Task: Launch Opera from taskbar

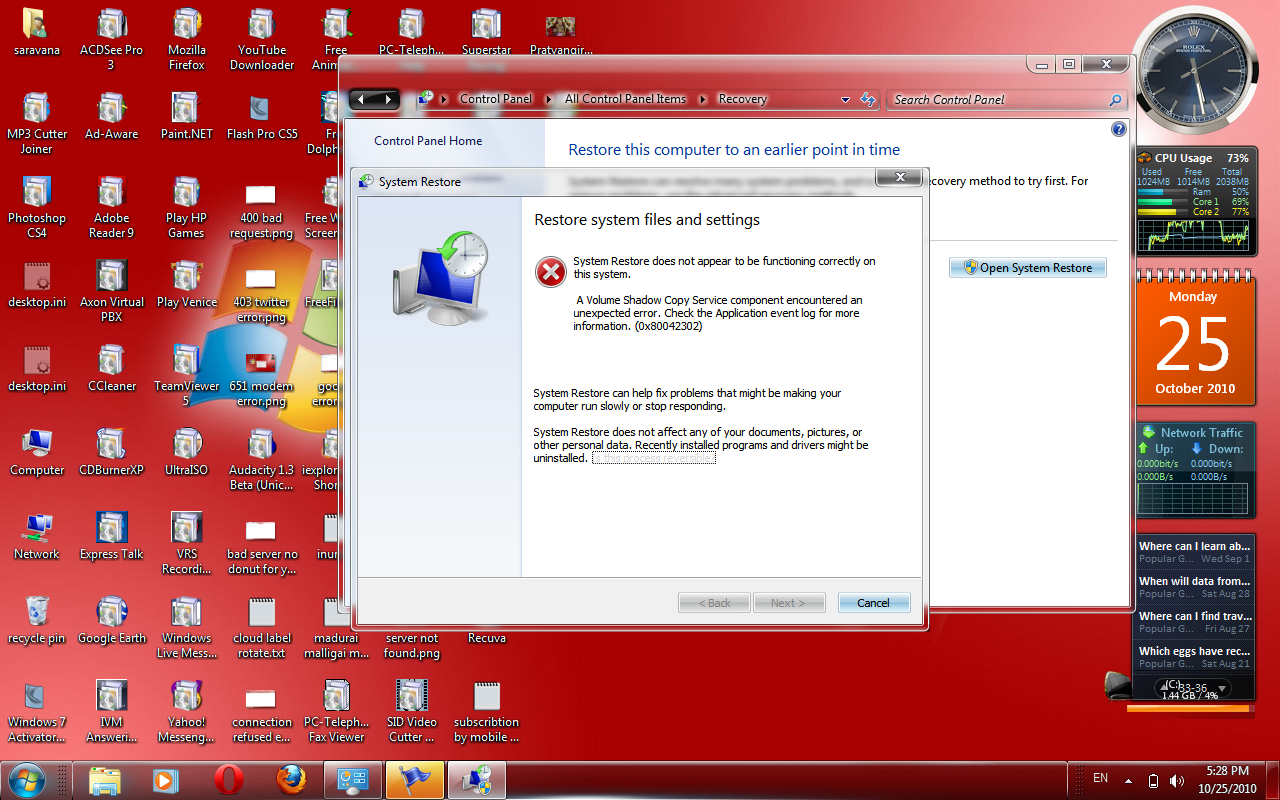Action: [x=229, y=780]
